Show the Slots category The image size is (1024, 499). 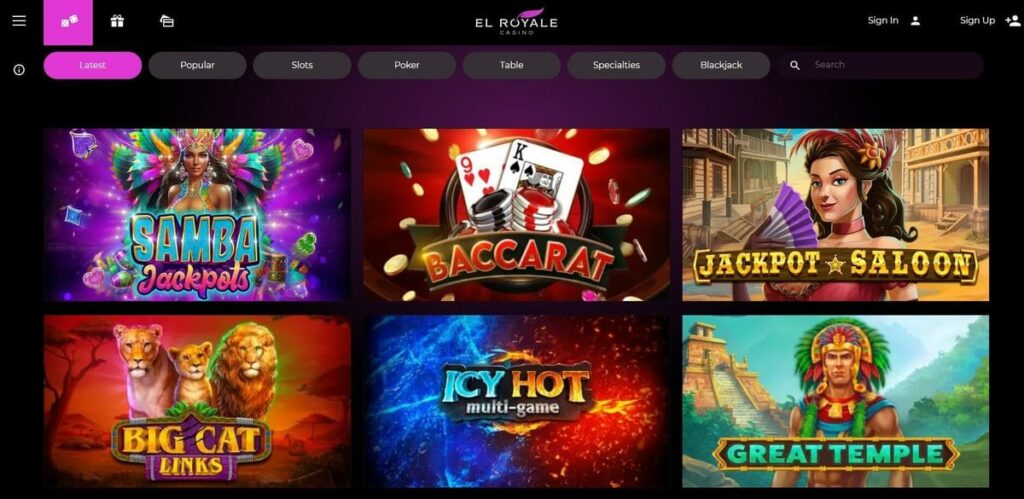click(302, 65)
